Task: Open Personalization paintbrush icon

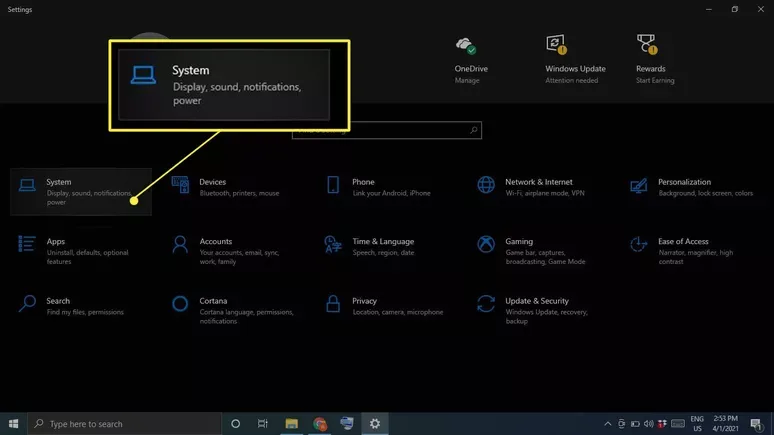Action: [639, 186]
